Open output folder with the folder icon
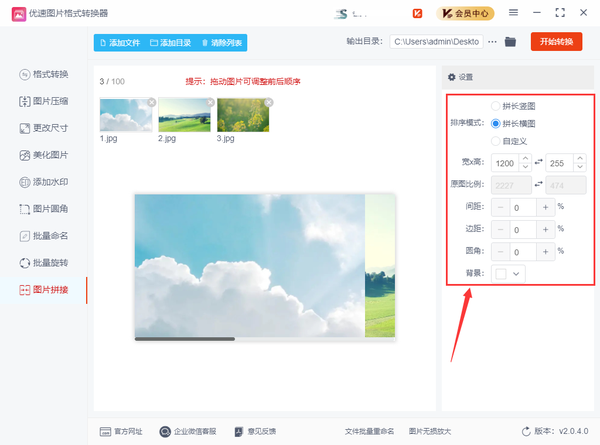 (510, 42)
